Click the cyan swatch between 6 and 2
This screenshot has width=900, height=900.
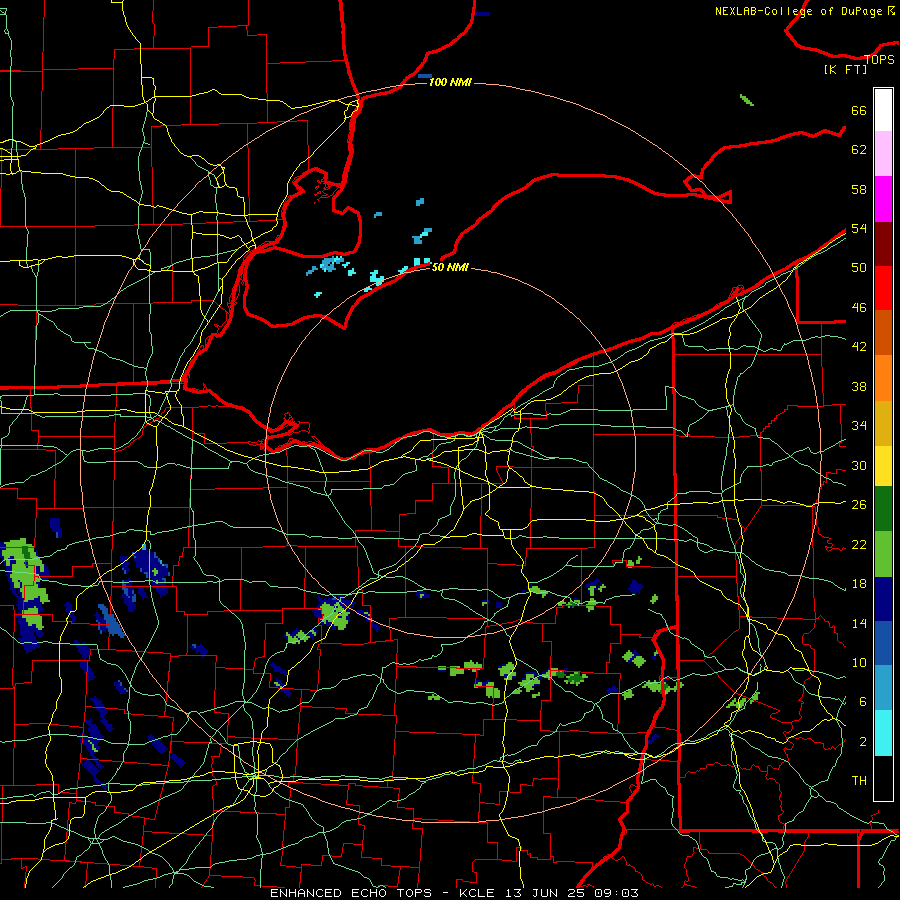click(883, 733)
